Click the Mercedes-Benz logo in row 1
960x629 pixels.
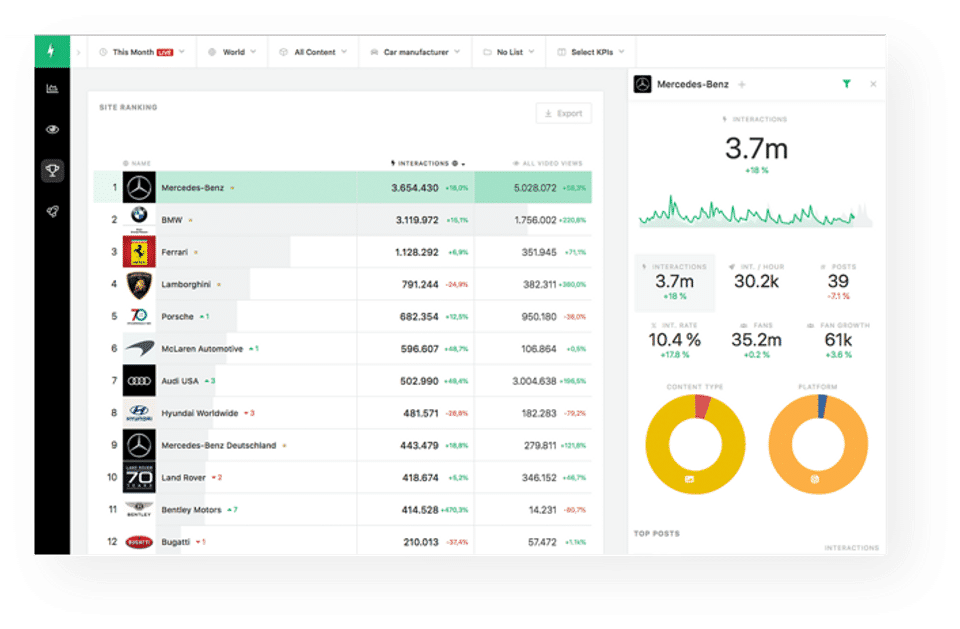coord(139,187)
